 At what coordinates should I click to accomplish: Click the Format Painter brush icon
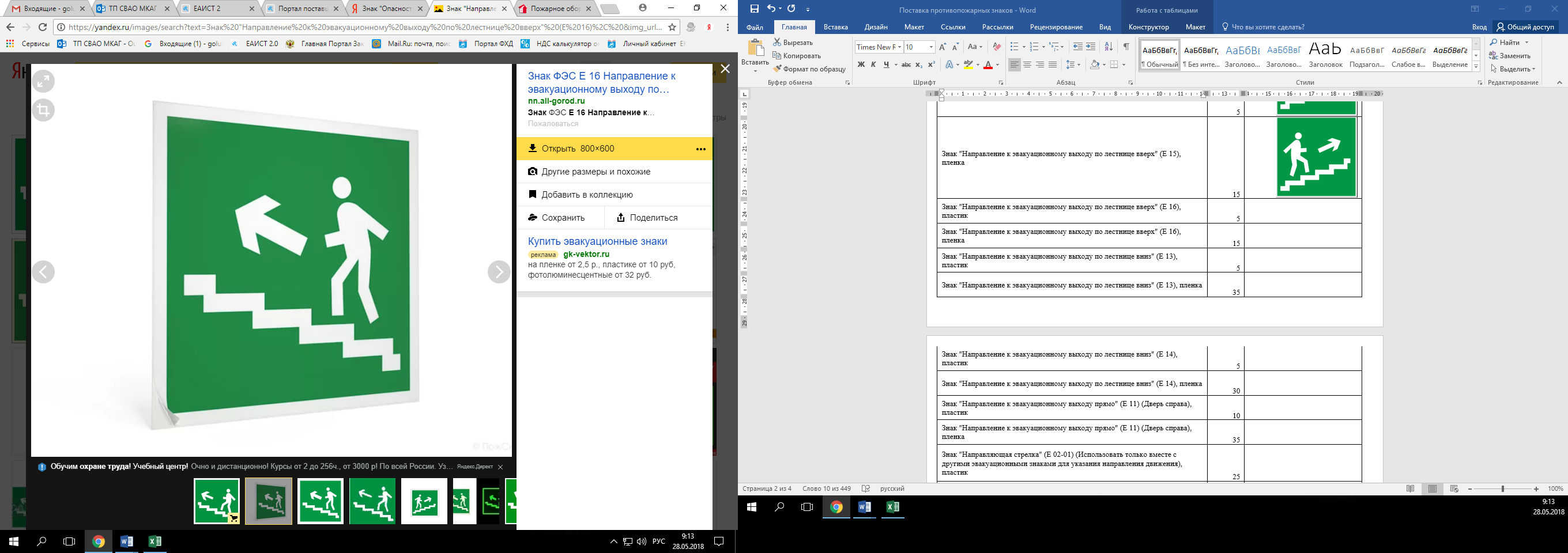(x=777, y=69)
